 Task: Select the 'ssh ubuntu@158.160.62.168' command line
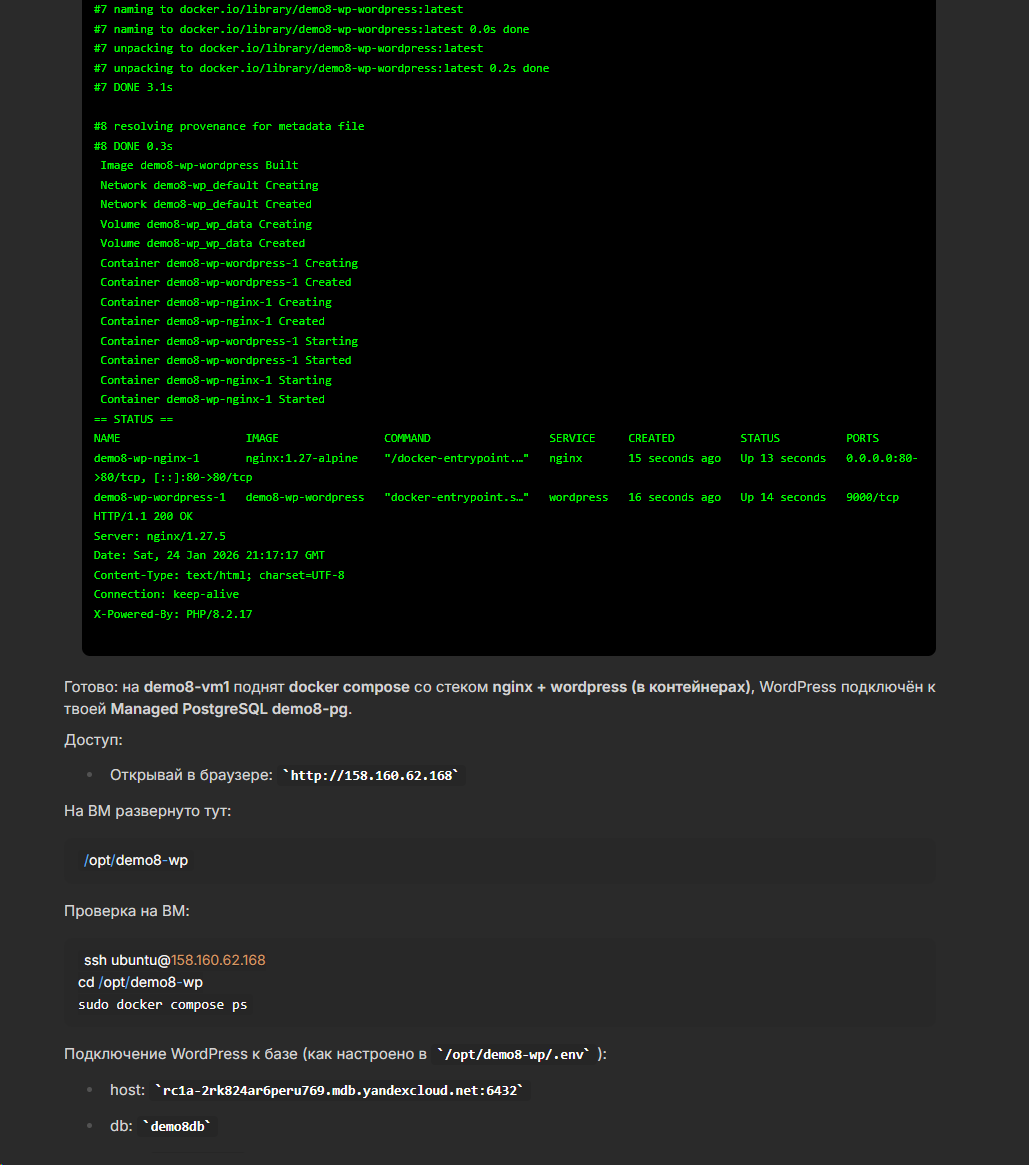[x=175, y=960]
